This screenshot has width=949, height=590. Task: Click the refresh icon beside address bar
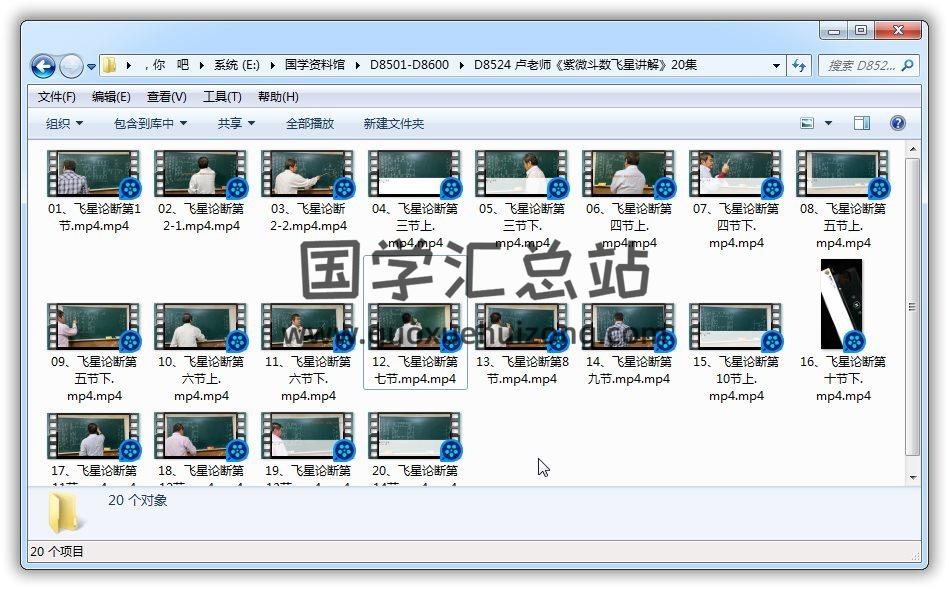(x=799, y=64)
